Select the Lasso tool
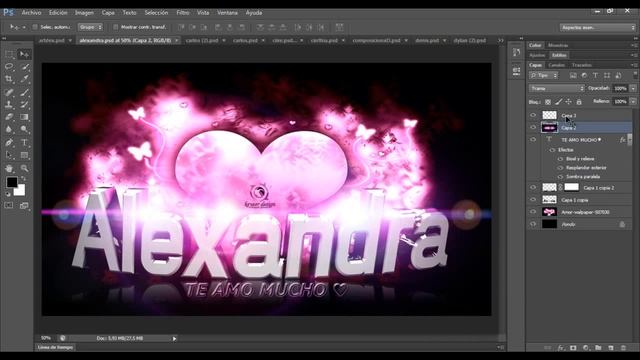The image size is (640, 360). pos(9,67)
